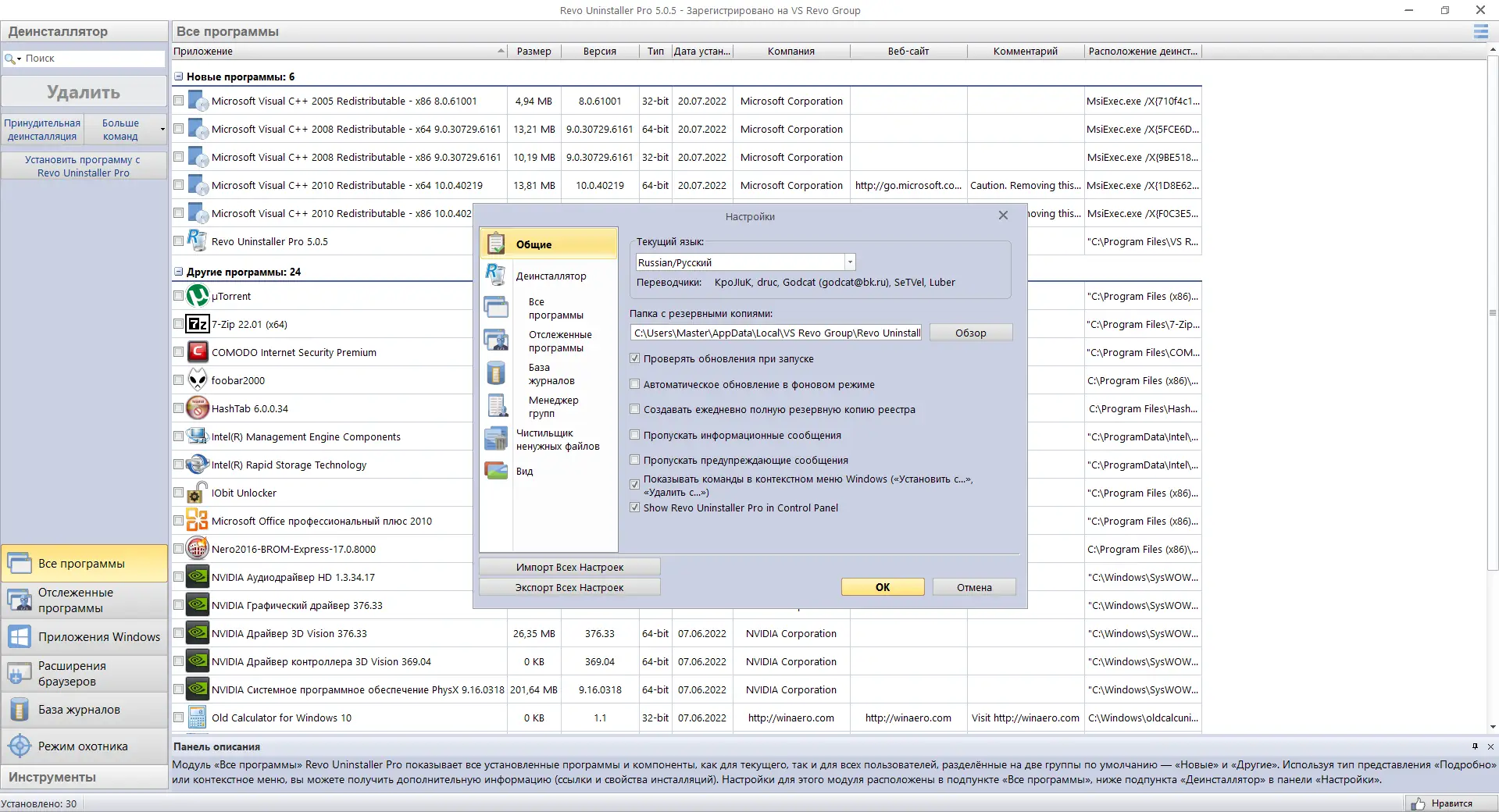Image resolution: width=1499 pixels, height=812 pixels.
Task: Open Менеджер групп settings icon
Action: tap(496, 406)
